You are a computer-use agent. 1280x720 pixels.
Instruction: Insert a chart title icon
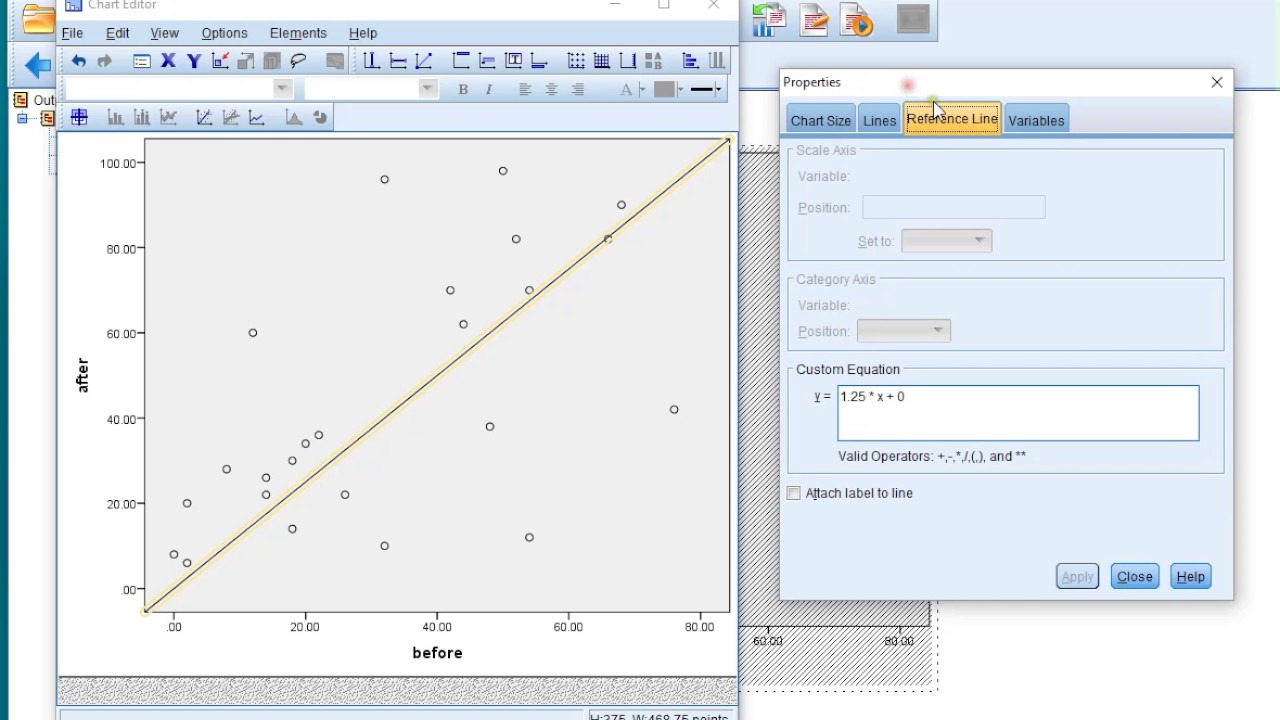[x=461, y=61]
